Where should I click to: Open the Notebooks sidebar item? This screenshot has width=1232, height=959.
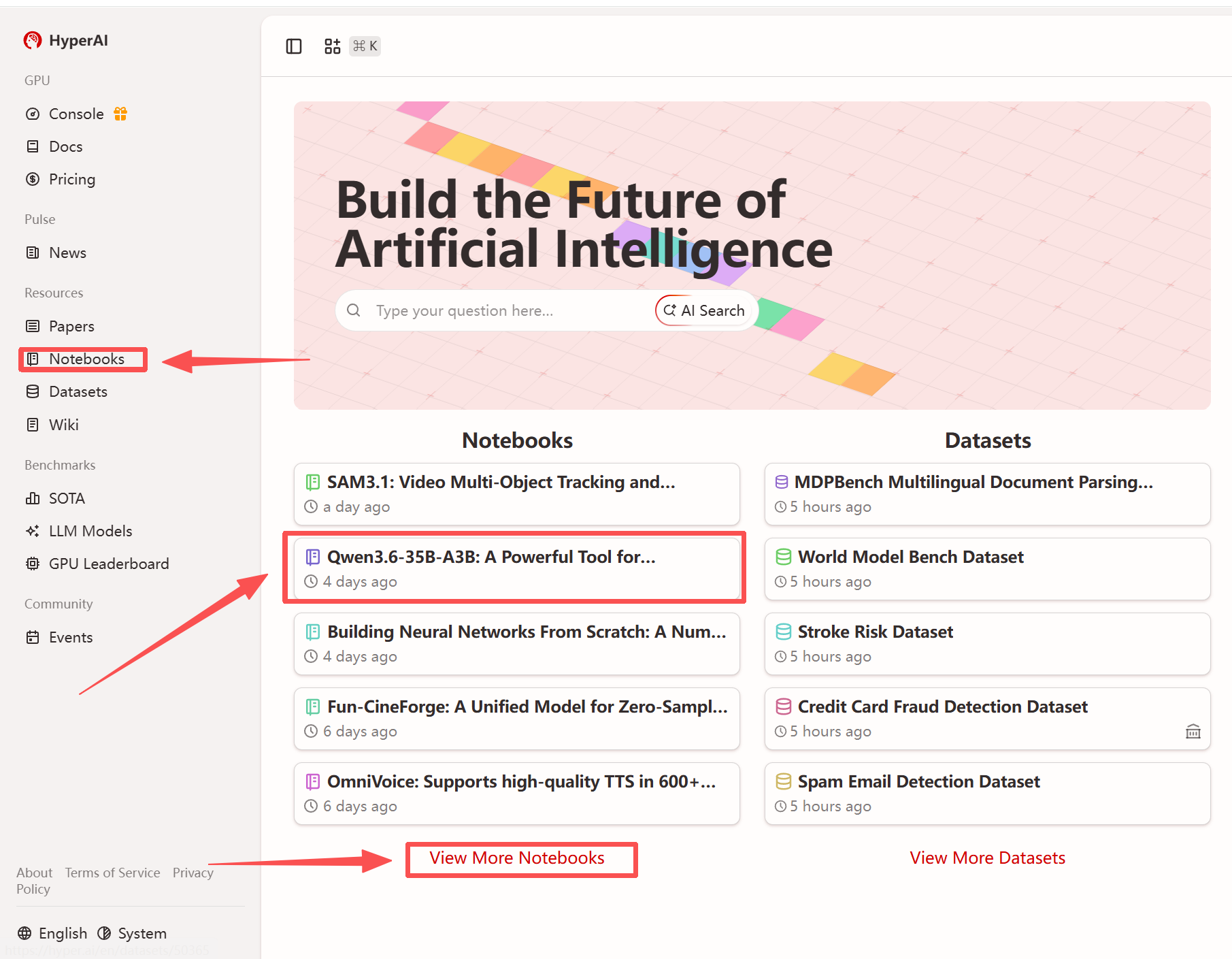coord(86,359)
